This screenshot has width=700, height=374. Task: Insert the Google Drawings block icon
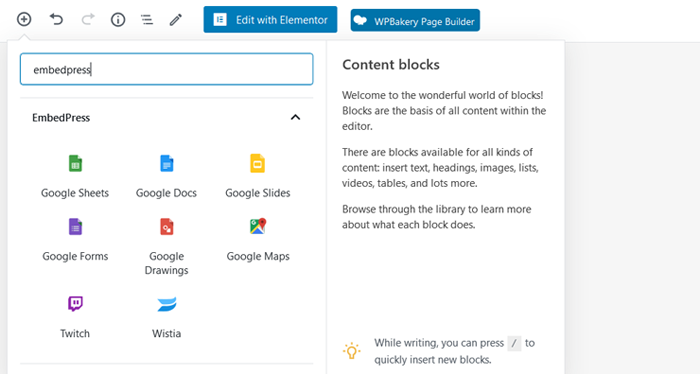tap(167, 227)
